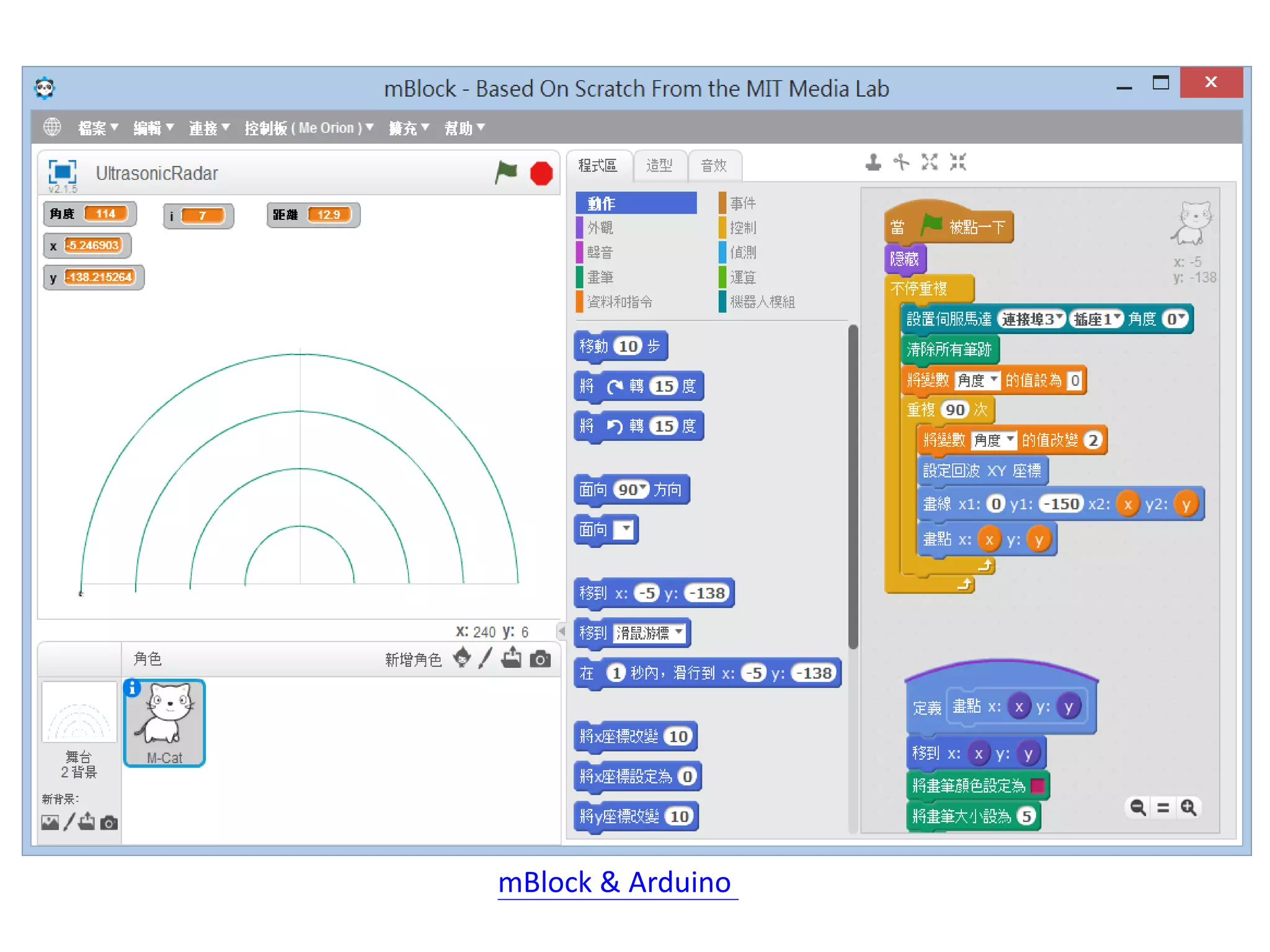Screen dimensions: 1270x952
Task: Toggle full-screen stage mode icon
Action: click(63, 172)
